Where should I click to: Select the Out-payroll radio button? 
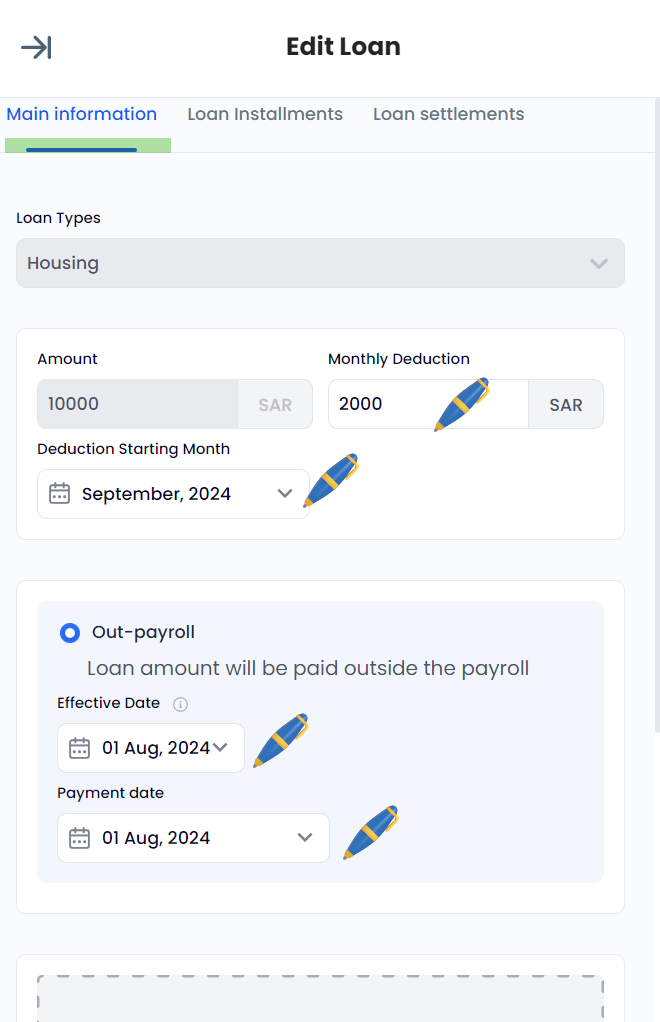[69, 632]
